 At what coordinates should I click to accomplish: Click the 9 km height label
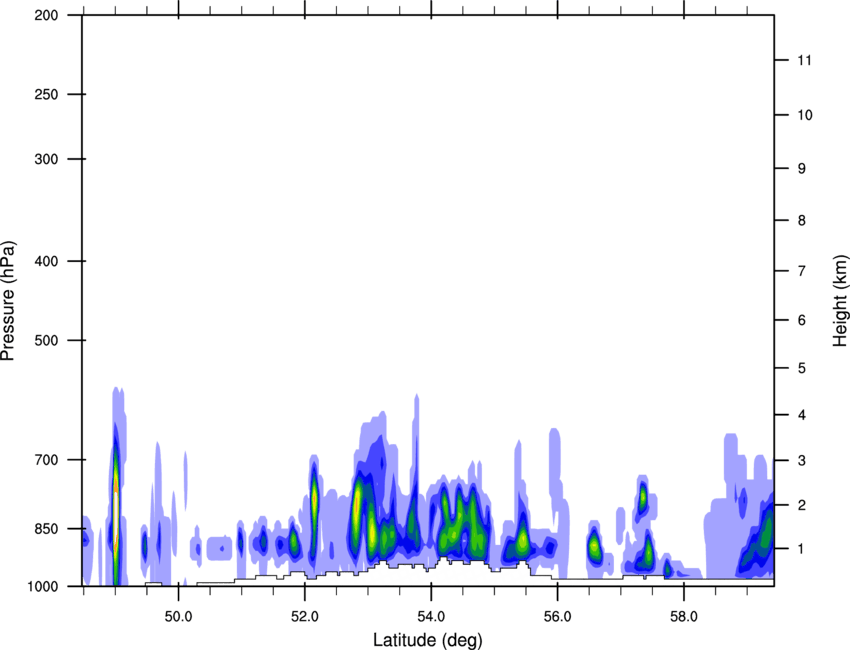(x=802, y=169)
